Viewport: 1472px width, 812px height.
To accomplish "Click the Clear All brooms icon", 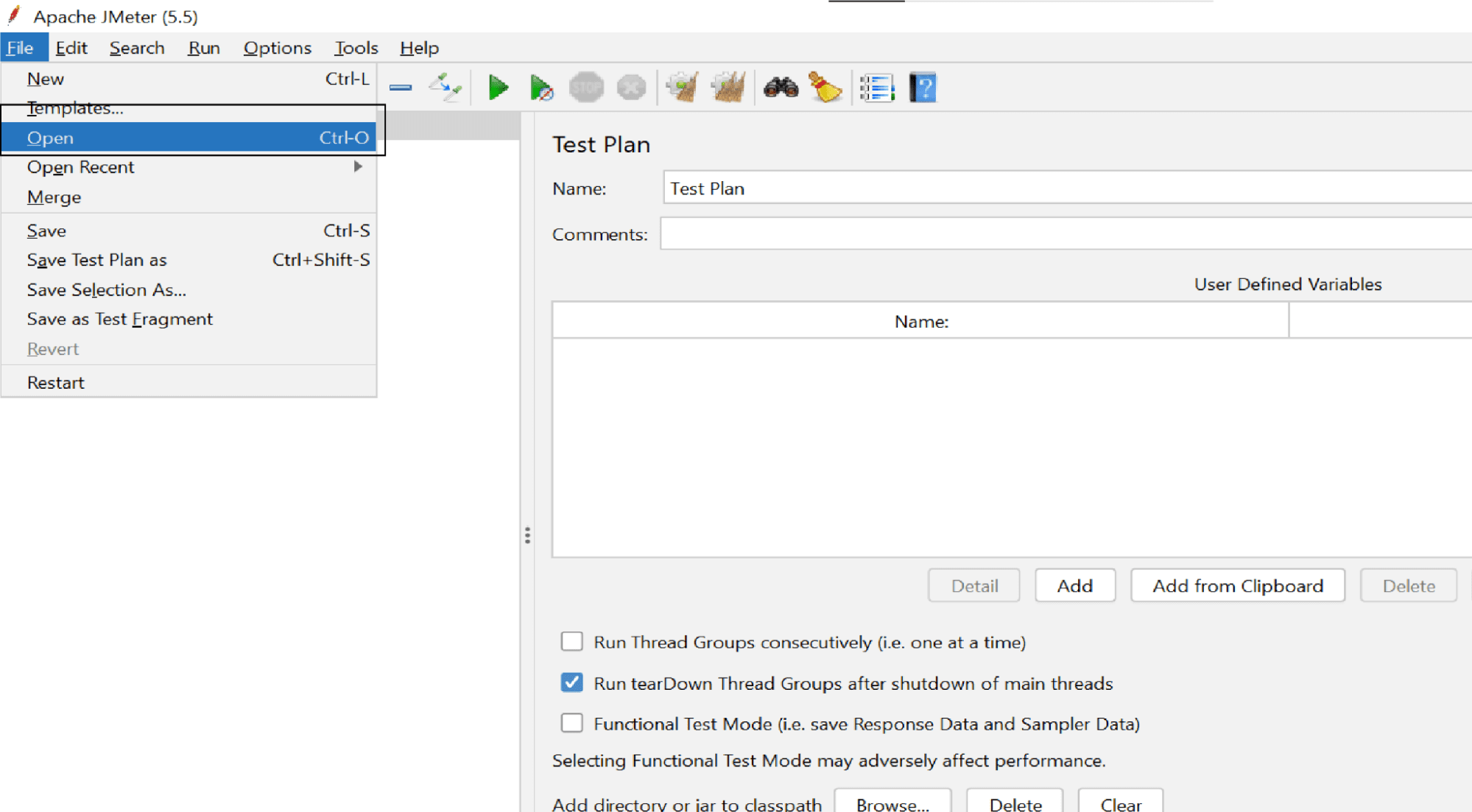I will coord(728,88).
